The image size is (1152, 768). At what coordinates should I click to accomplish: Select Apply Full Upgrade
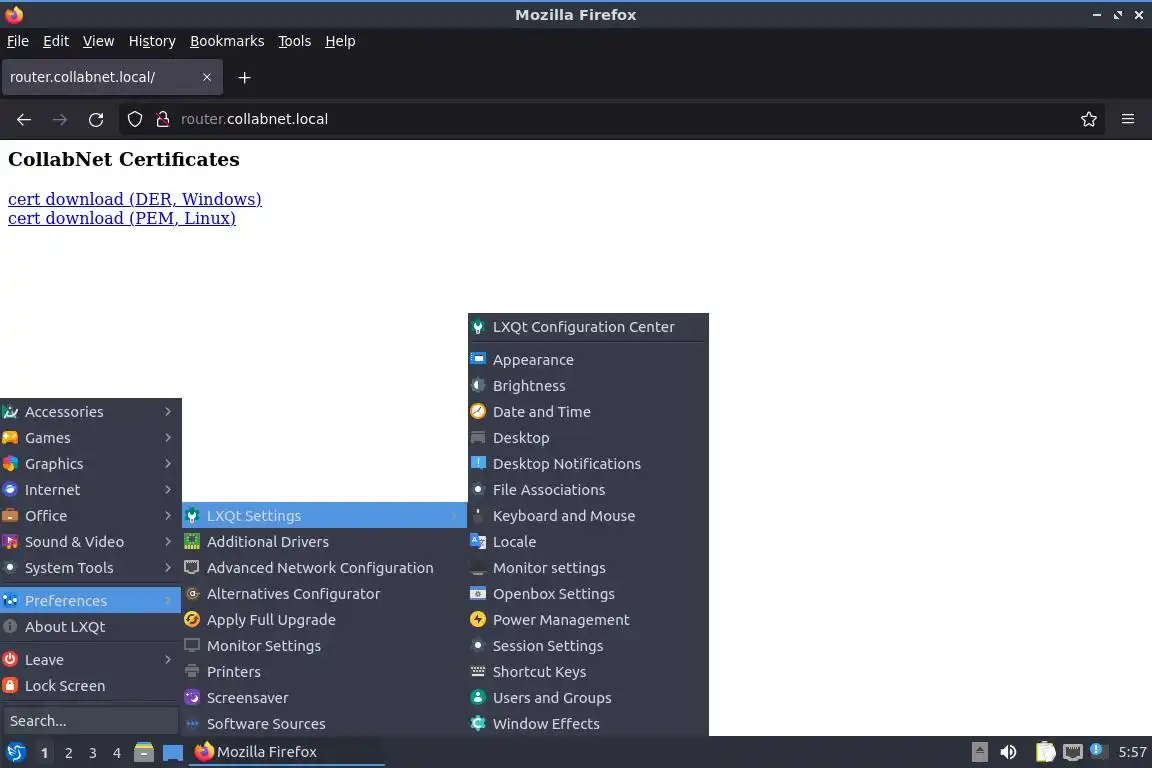(325, 620)
